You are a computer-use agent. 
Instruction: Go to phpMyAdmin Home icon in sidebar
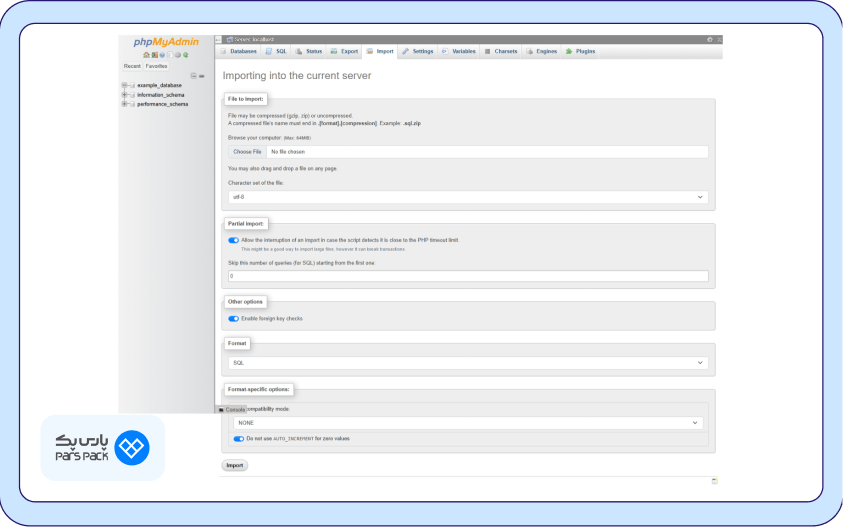coord(146,55)
